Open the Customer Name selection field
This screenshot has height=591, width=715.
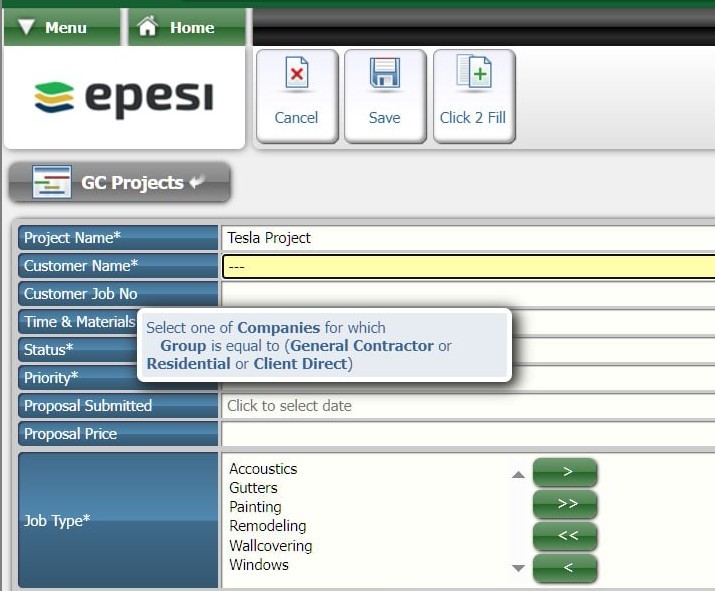tap(468, 266)
